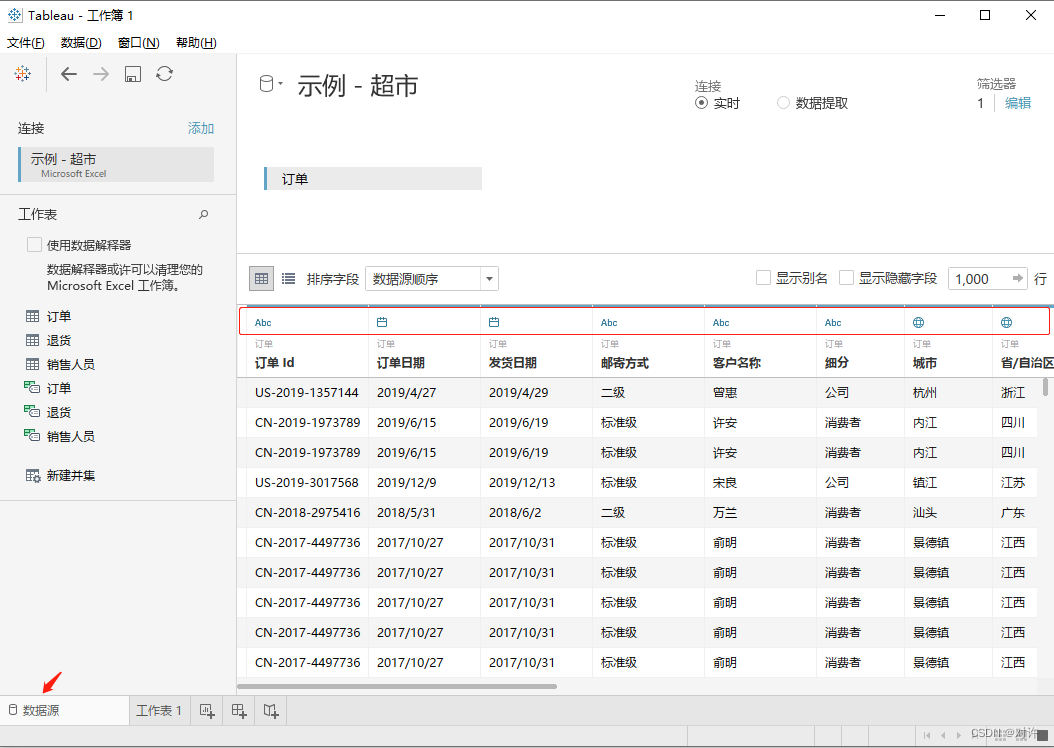1054x748 pixels.
Task: Click Abc type icon for 邮寄方式 column
Action: (x=609, y=323)
